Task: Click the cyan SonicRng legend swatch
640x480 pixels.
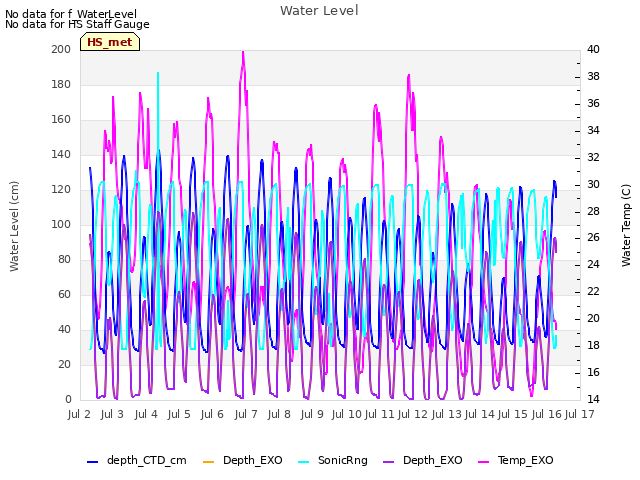Action: (304, 462)
